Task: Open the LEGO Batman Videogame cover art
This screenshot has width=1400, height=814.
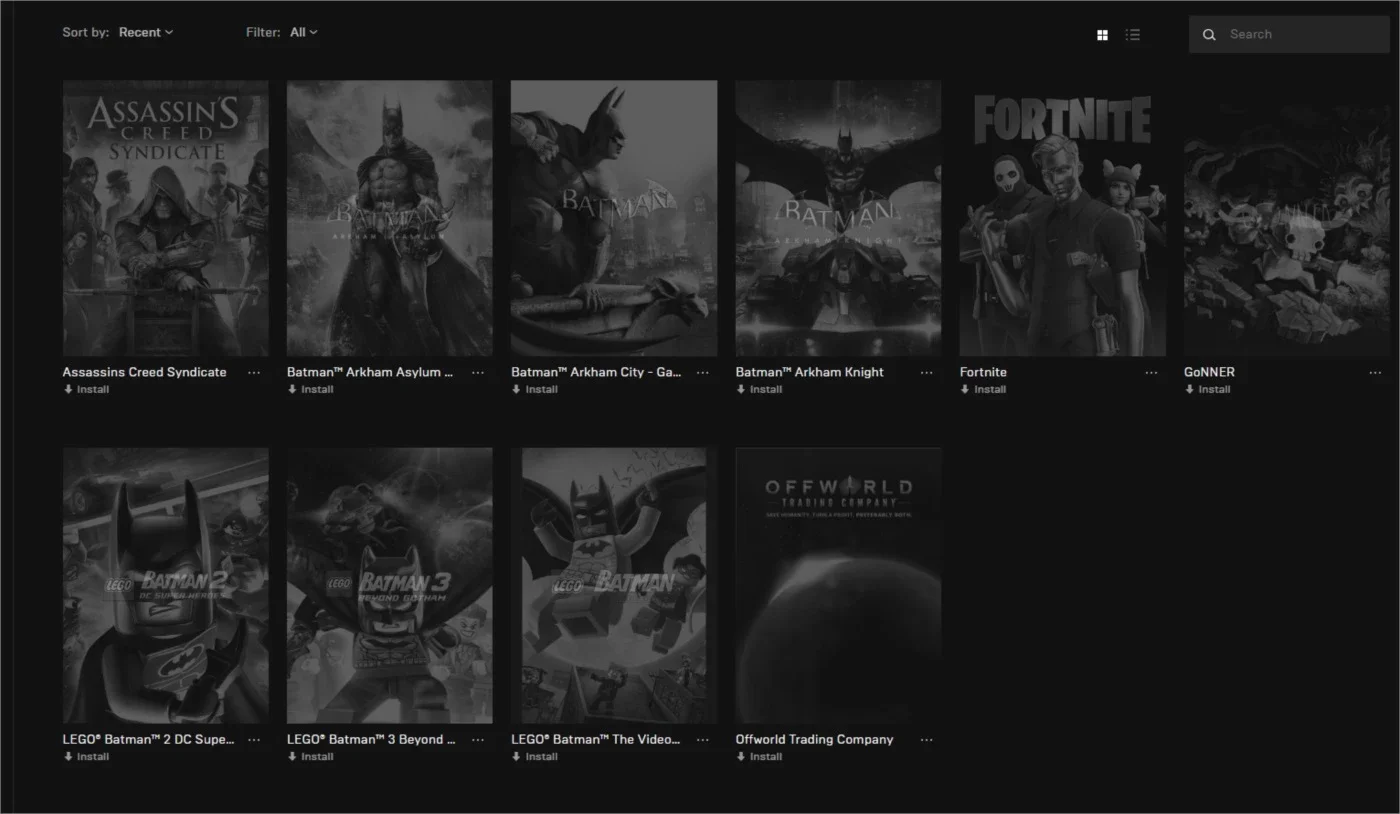Action: click(614, 586)
